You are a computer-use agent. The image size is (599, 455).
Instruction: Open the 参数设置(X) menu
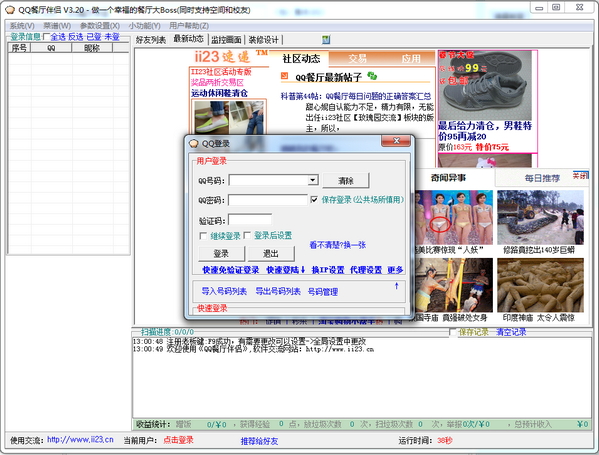click(100, 26)
